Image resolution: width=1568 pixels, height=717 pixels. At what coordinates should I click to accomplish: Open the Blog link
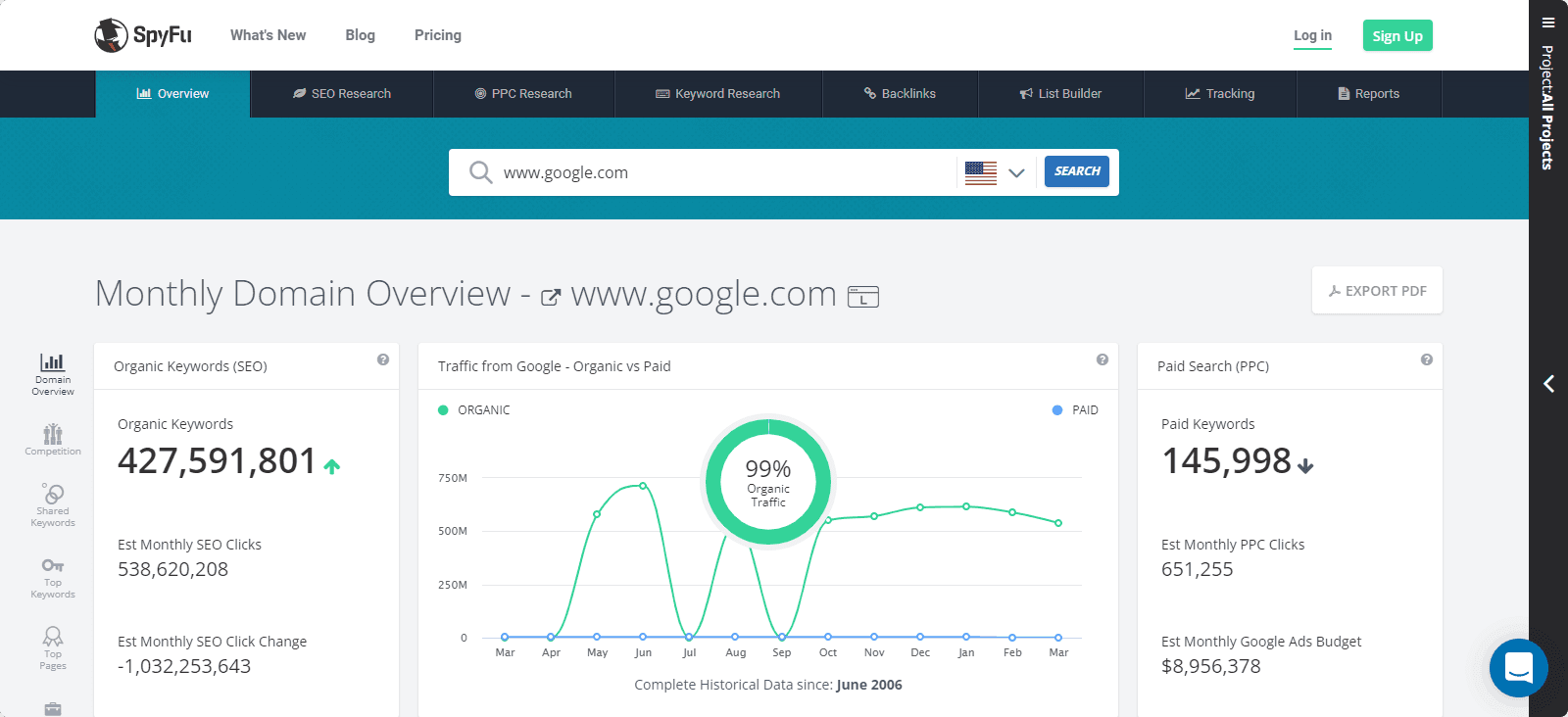[x=360, y=35]
